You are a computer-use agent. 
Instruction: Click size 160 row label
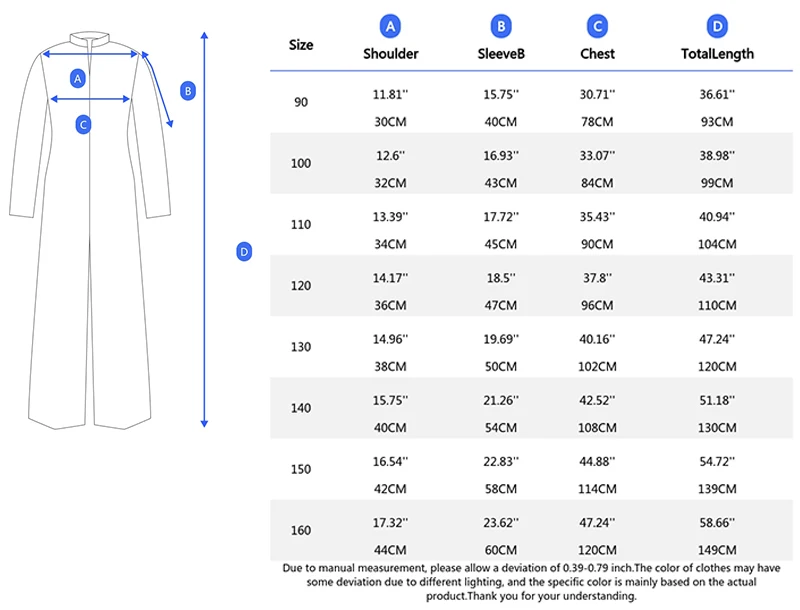pyautogui.click(x=301, y=530)
